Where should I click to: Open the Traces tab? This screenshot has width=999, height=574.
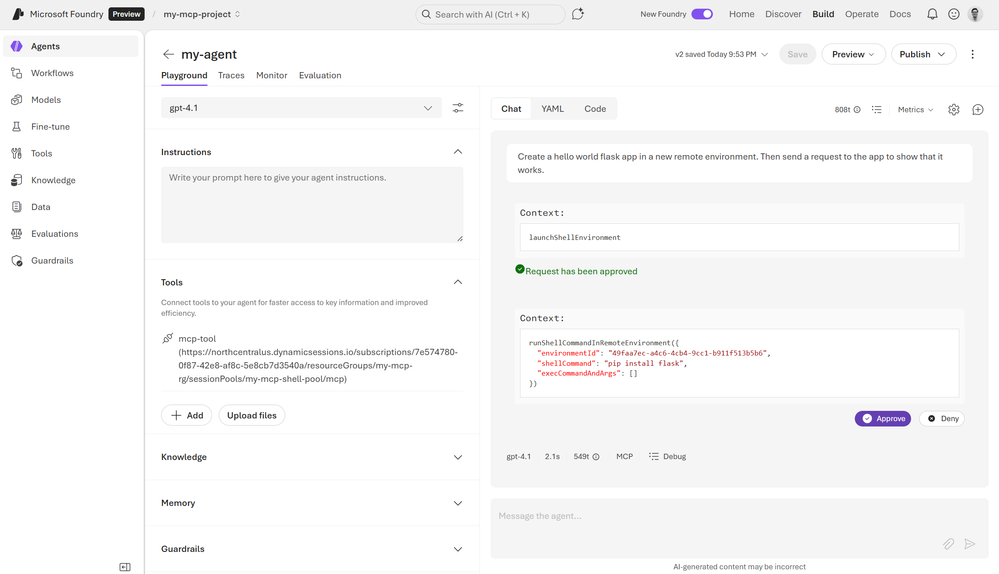point(231,76)
